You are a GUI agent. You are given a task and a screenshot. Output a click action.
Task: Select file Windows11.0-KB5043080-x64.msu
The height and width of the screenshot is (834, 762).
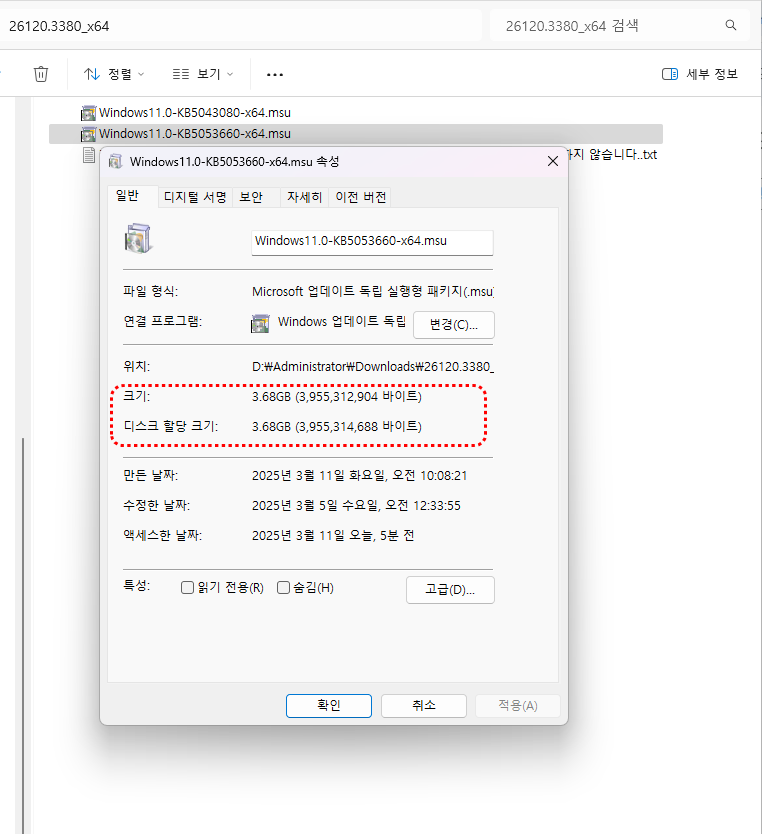point(195,113)
